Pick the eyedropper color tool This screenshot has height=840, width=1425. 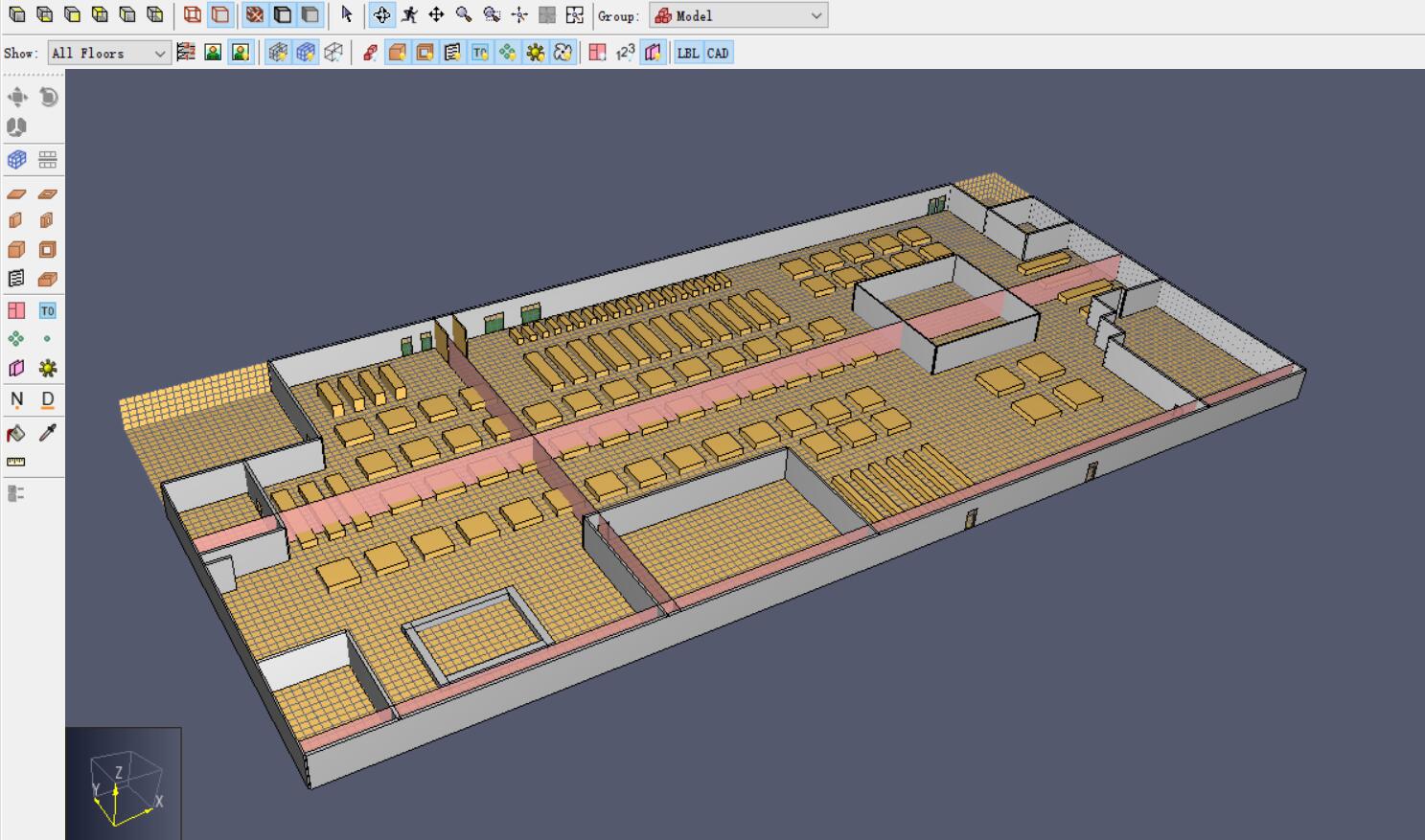(x=47, y=433)
